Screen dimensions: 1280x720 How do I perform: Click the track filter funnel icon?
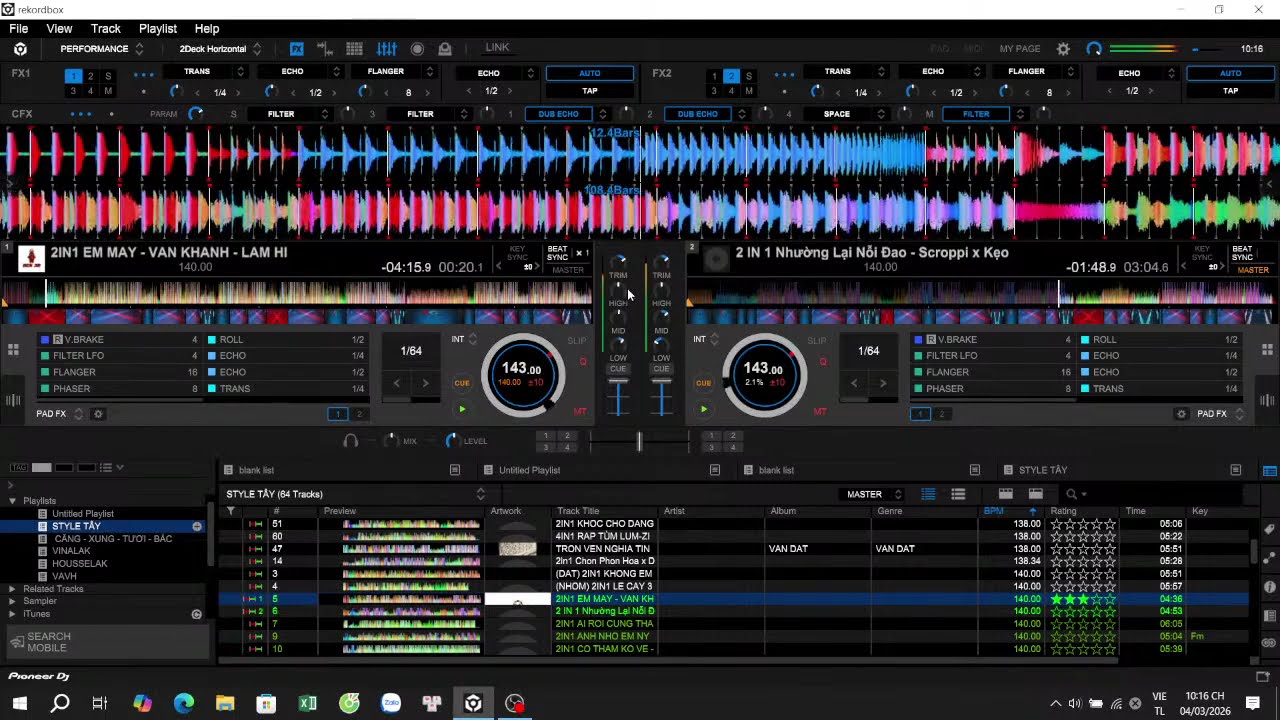click(x=231, y=511)
